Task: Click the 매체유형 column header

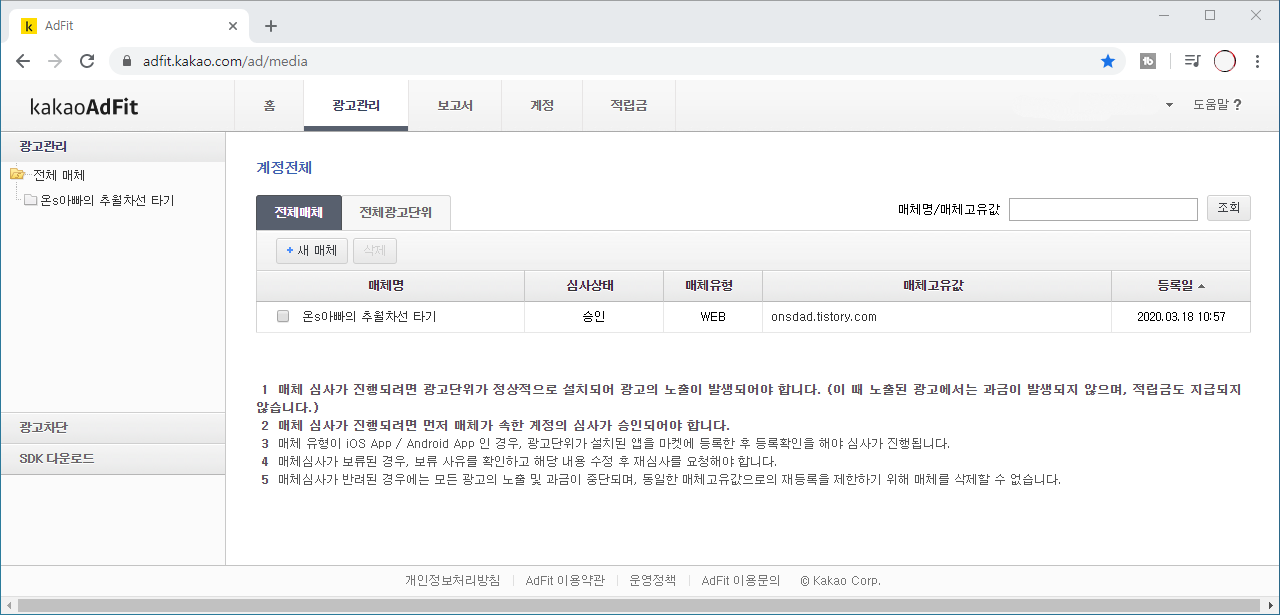Action: click(x=713, y=286)
